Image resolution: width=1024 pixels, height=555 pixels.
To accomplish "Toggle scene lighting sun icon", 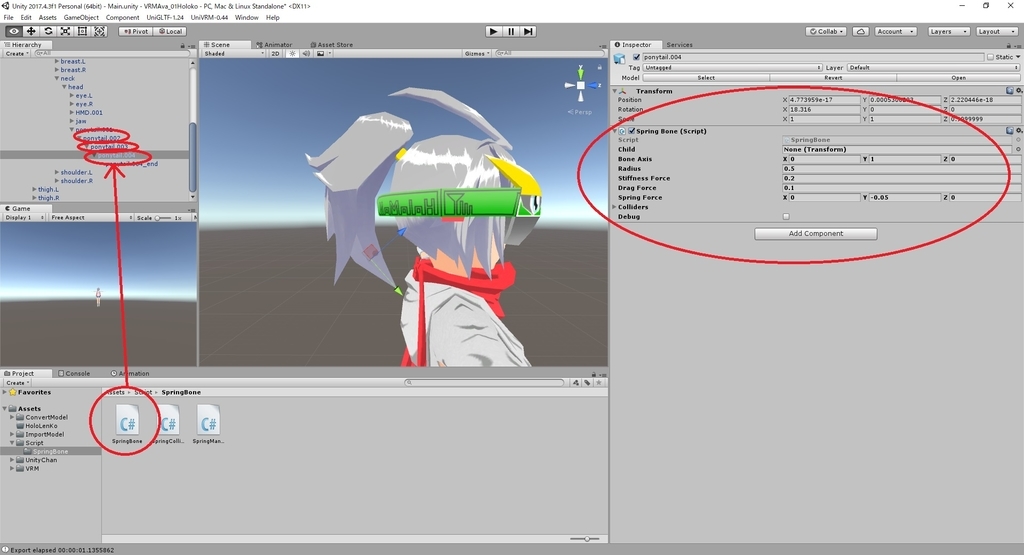I will [293, 54].
